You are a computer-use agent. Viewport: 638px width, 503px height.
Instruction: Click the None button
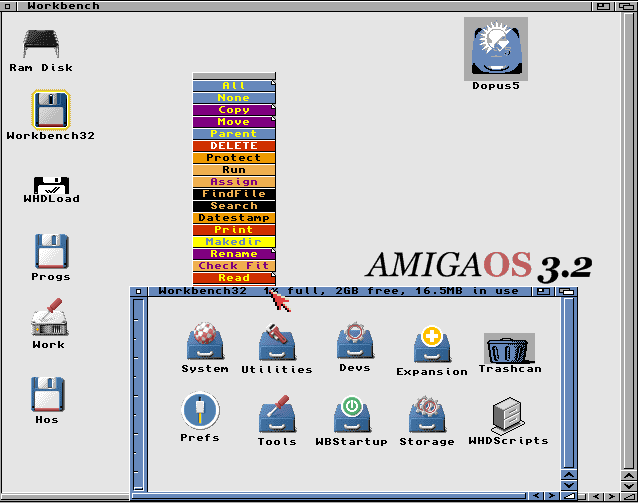[x=234, y=98]
